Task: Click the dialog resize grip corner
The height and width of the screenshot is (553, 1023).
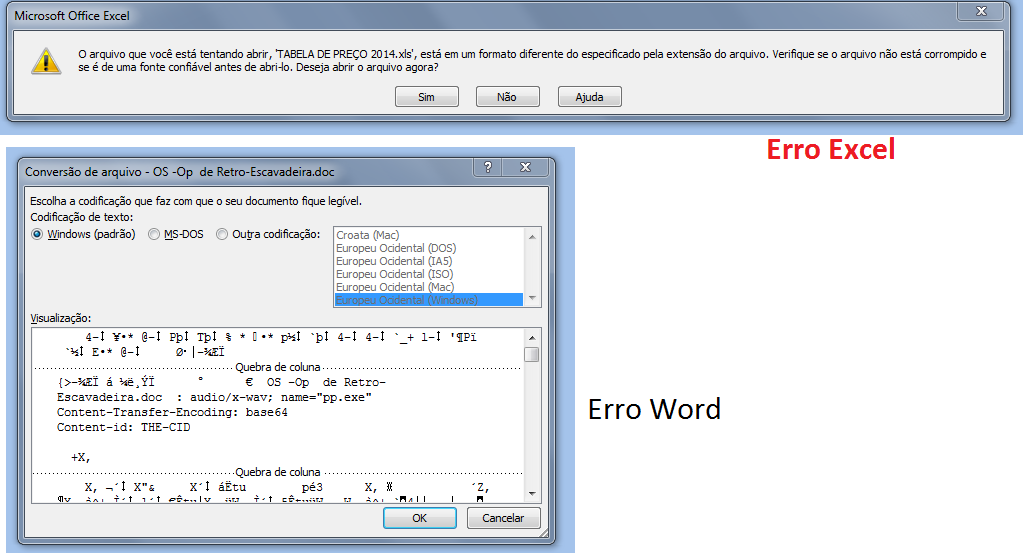Action: 544,533
